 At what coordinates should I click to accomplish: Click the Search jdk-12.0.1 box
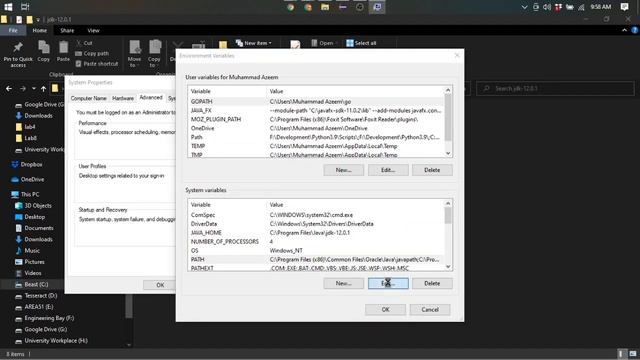[555, 88]
